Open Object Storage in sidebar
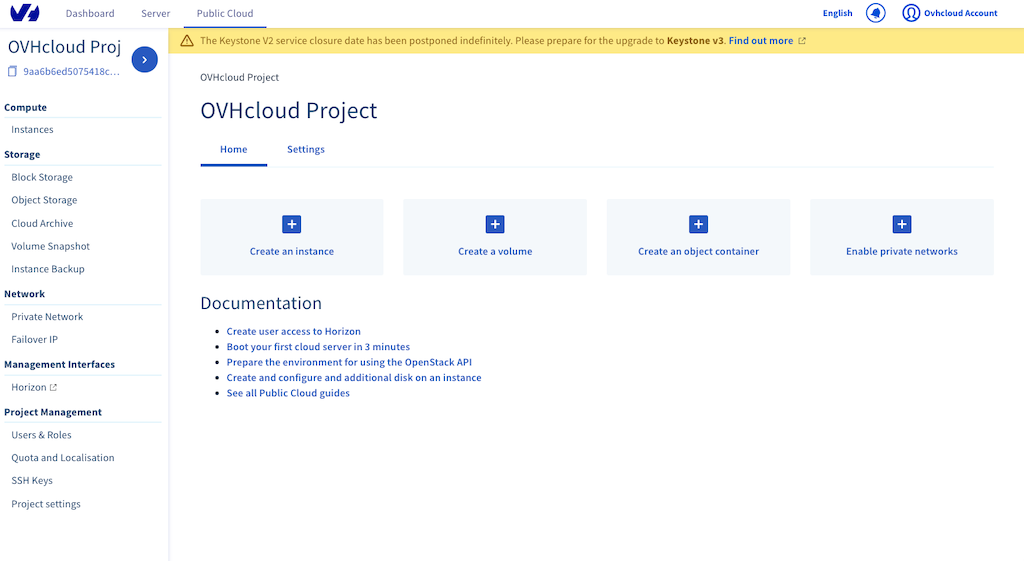 click(44, 200)
